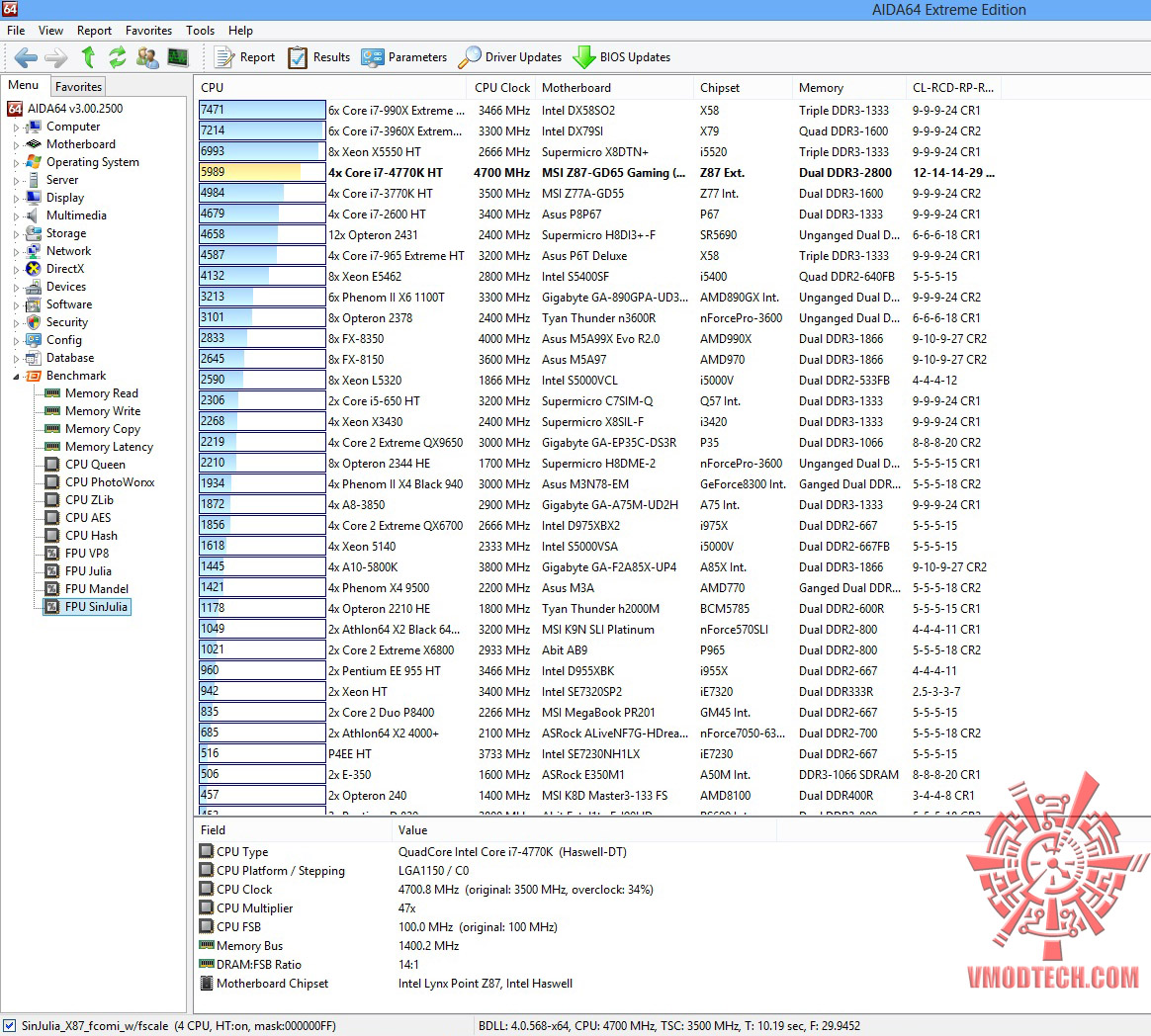The height and width of the screenshot is (1036, 1151).
Task: Toggle the SinJulia_X87_fcomi_w/fscale checkbox
Action: 10,1026
